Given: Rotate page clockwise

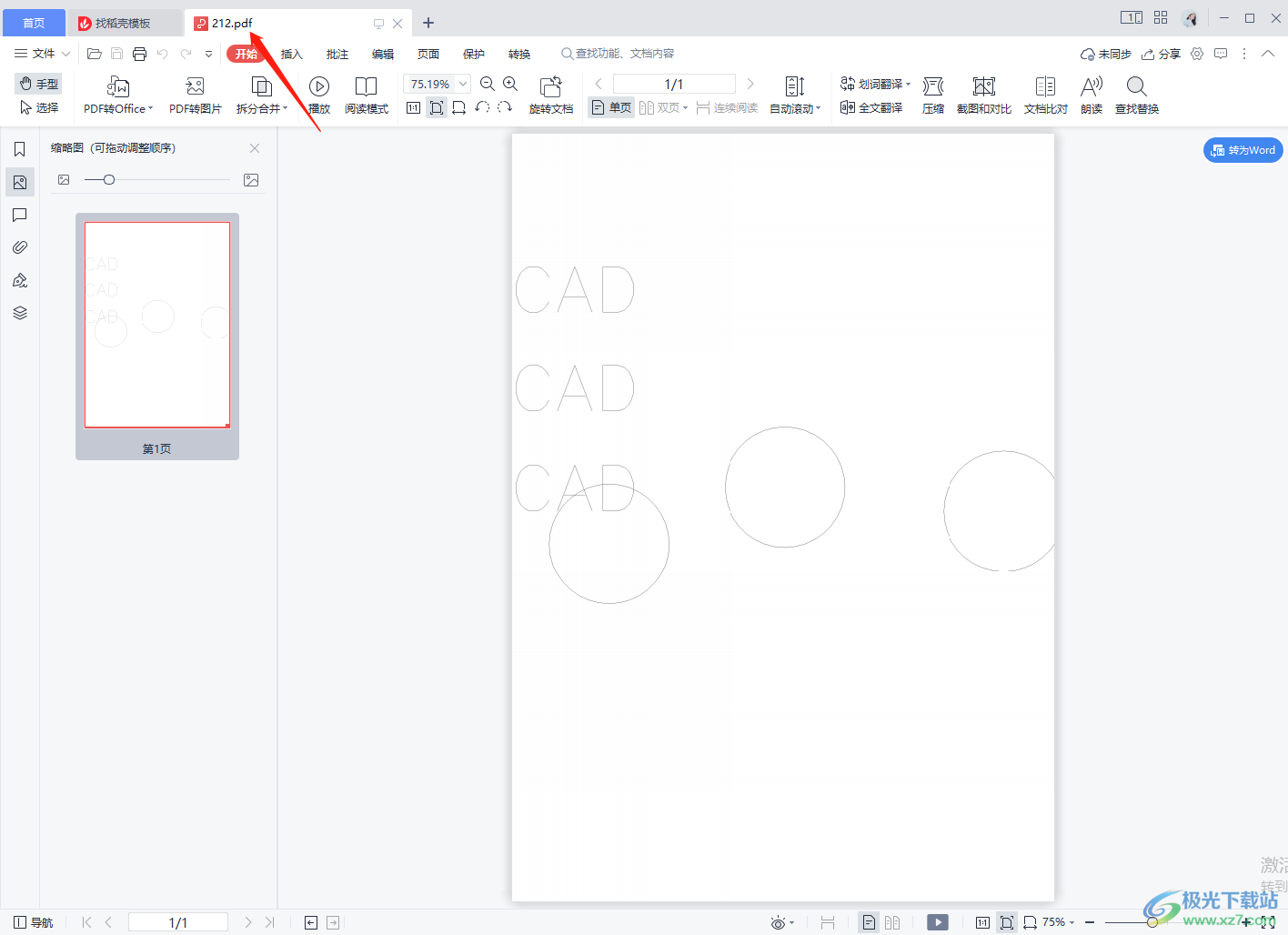Looking at the screenshot, I should click(x=505, y=107).
